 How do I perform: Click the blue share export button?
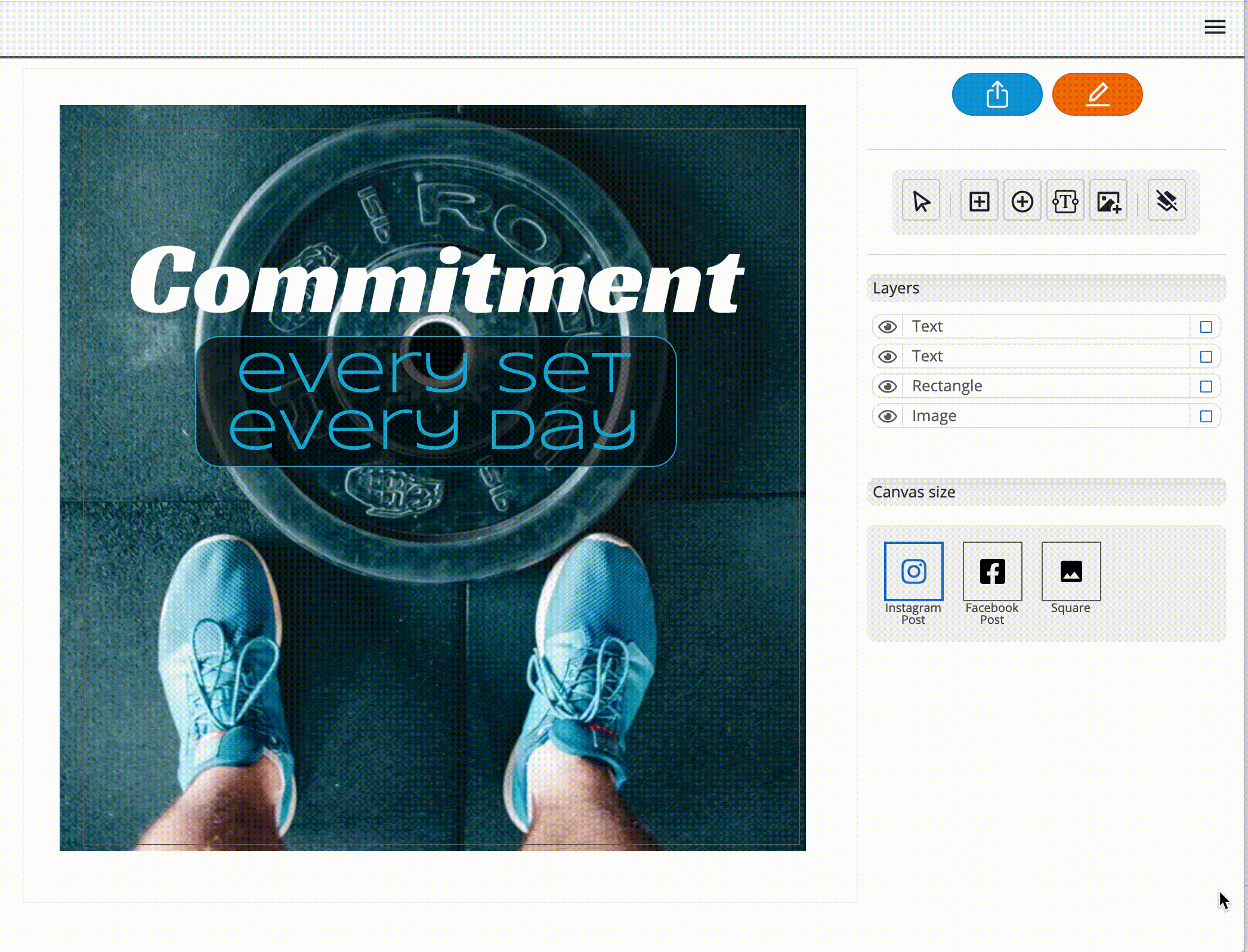tap(997, 94)
